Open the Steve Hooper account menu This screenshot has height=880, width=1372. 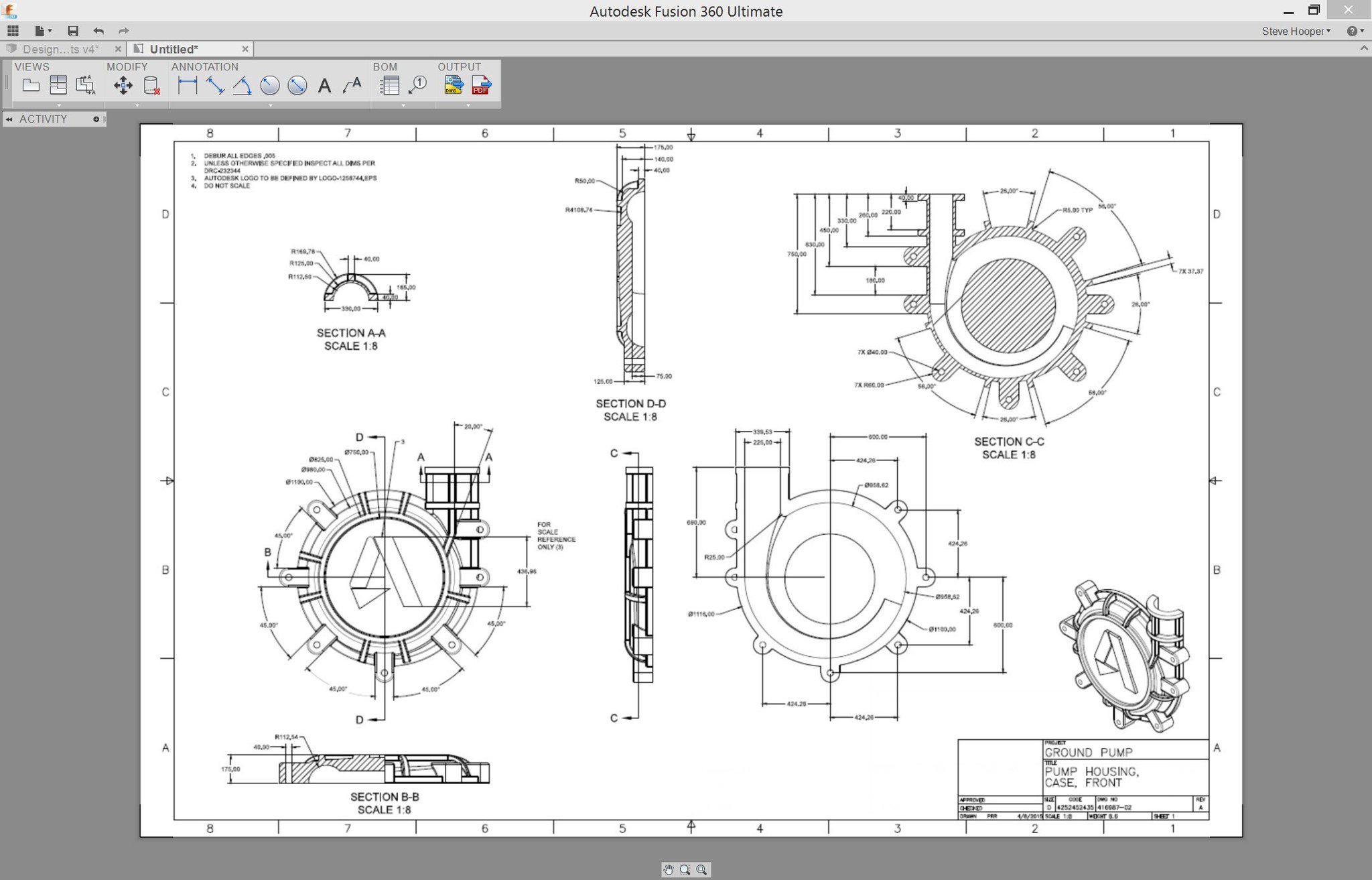coord(1296,31)
